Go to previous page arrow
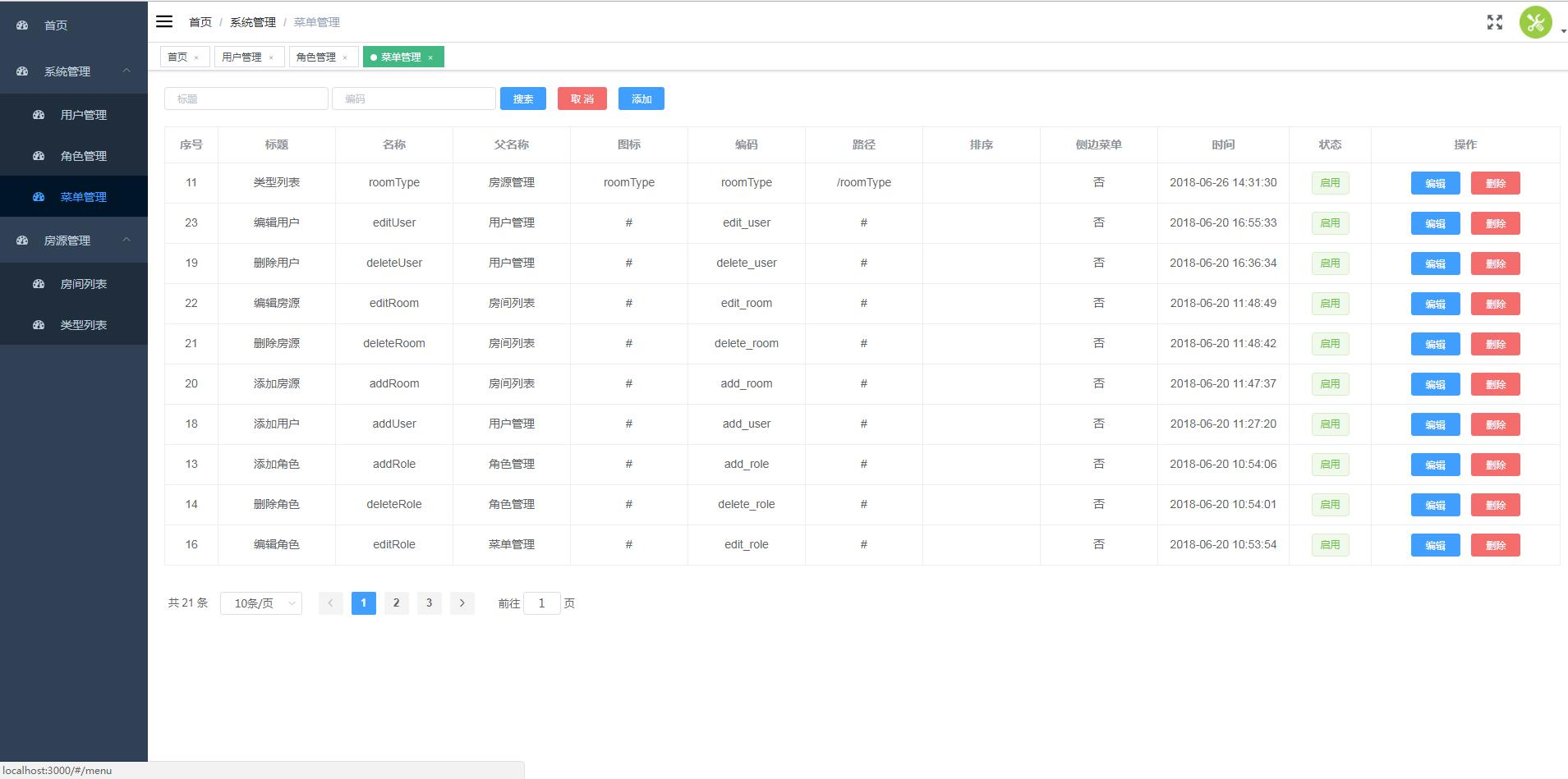 point(331,603)
